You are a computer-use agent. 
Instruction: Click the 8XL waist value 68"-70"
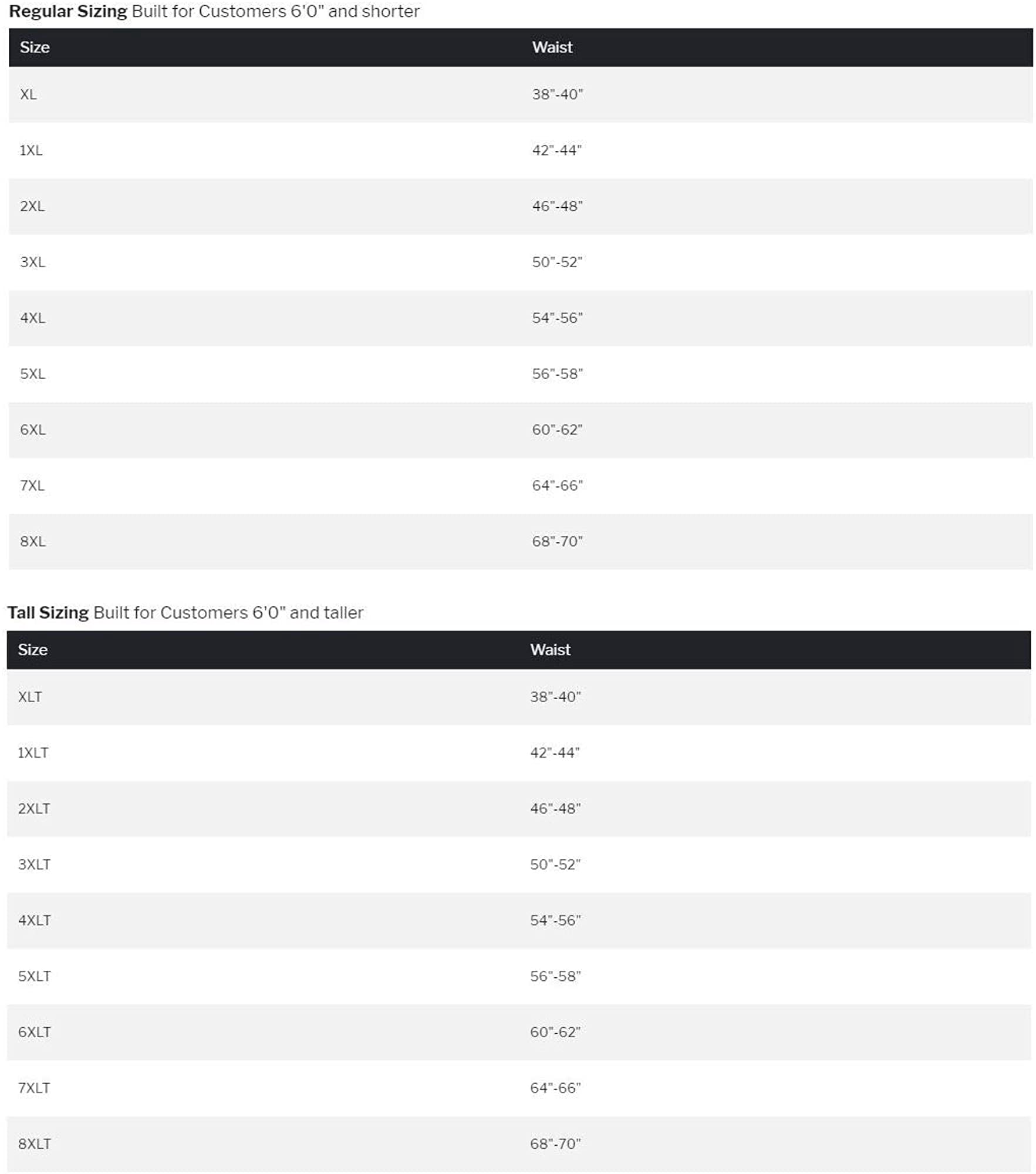coord(557,541)
